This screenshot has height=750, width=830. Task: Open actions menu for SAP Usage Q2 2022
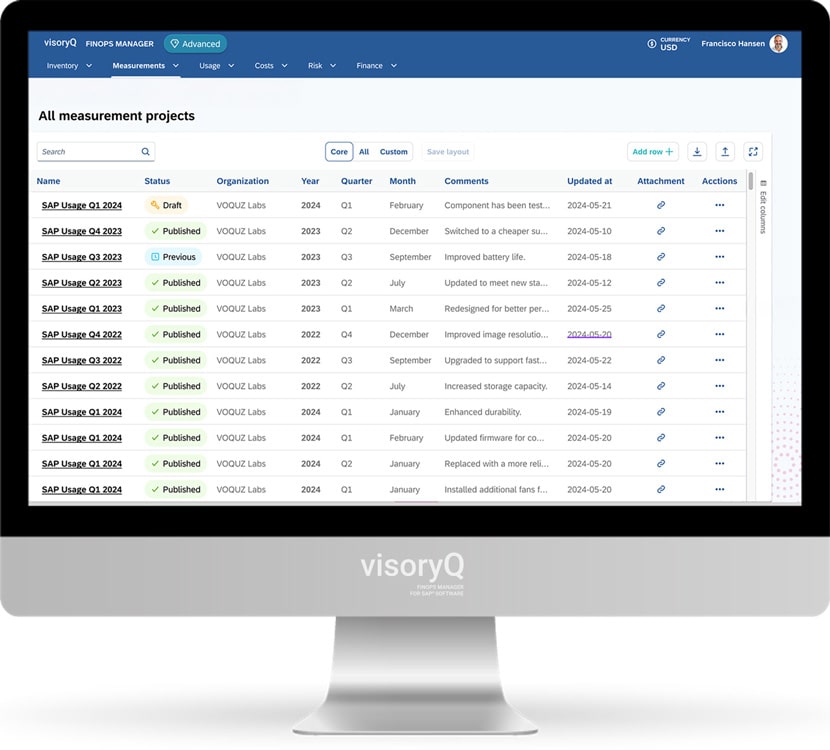pyautogui.click(x=719, y=386)
